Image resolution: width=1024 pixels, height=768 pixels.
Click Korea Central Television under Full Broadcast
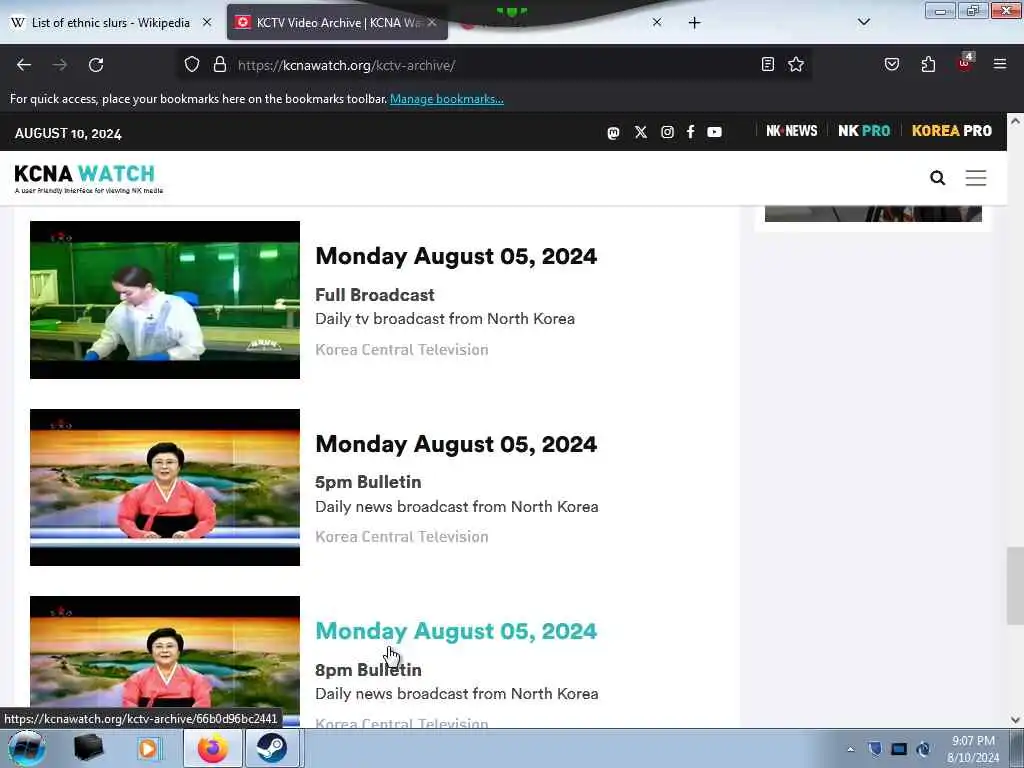tap(402, 349)
